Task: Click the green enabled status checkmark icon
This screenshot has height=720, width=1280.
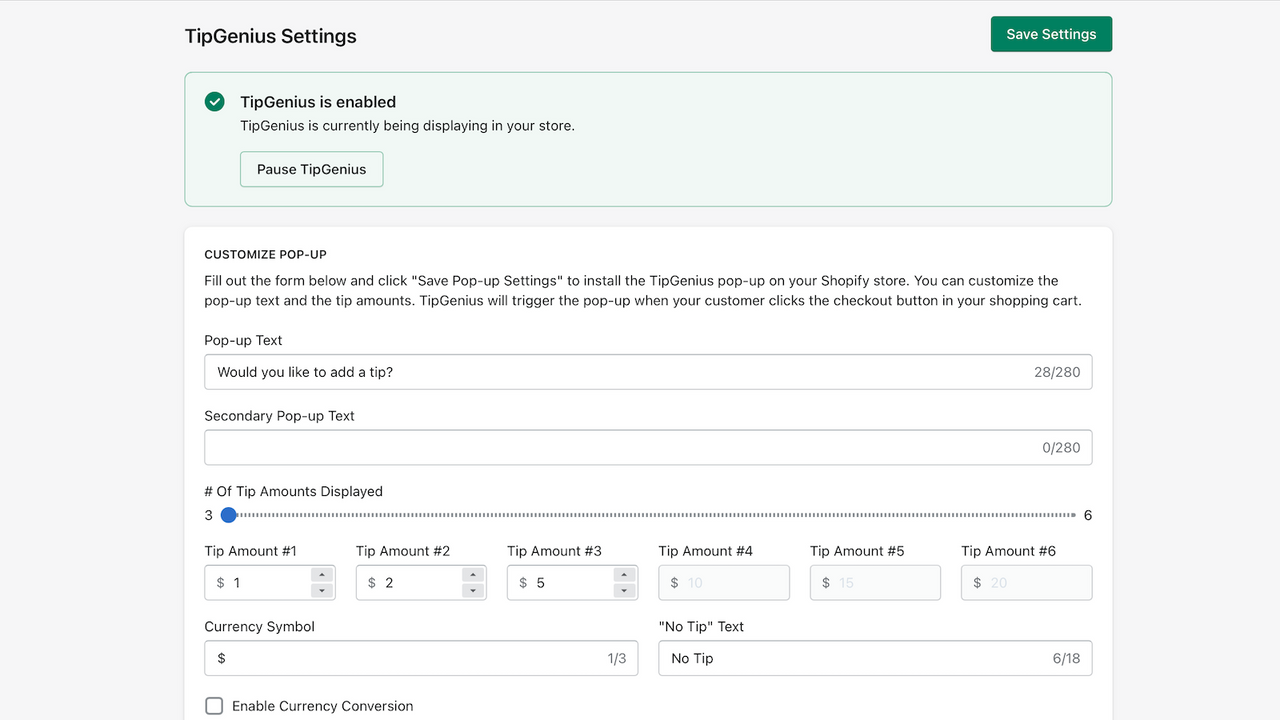Action: (214, 101)
